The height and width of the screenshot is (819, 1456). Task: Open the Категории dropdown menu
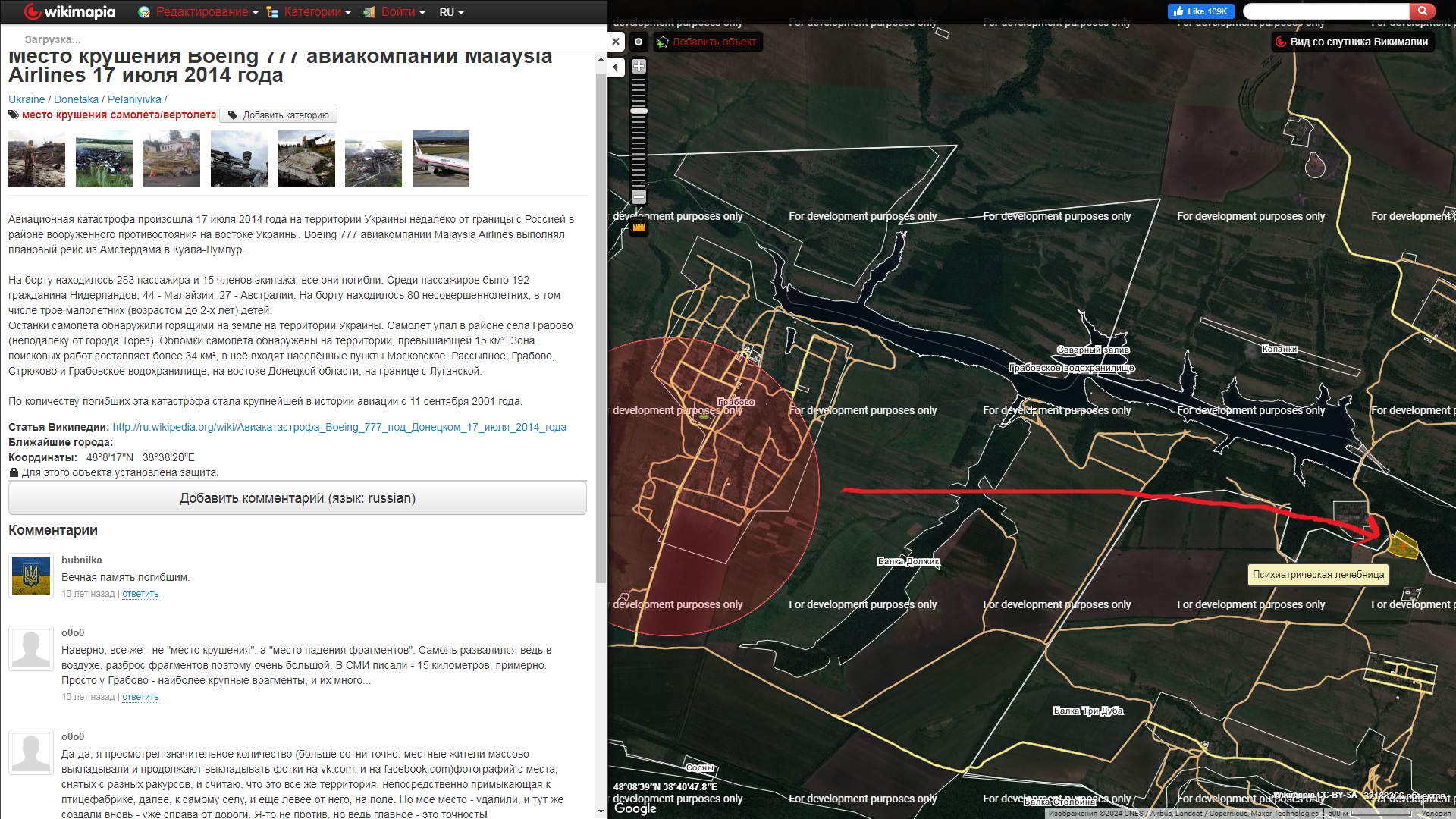pyautogui.click(x=309, y=12)
